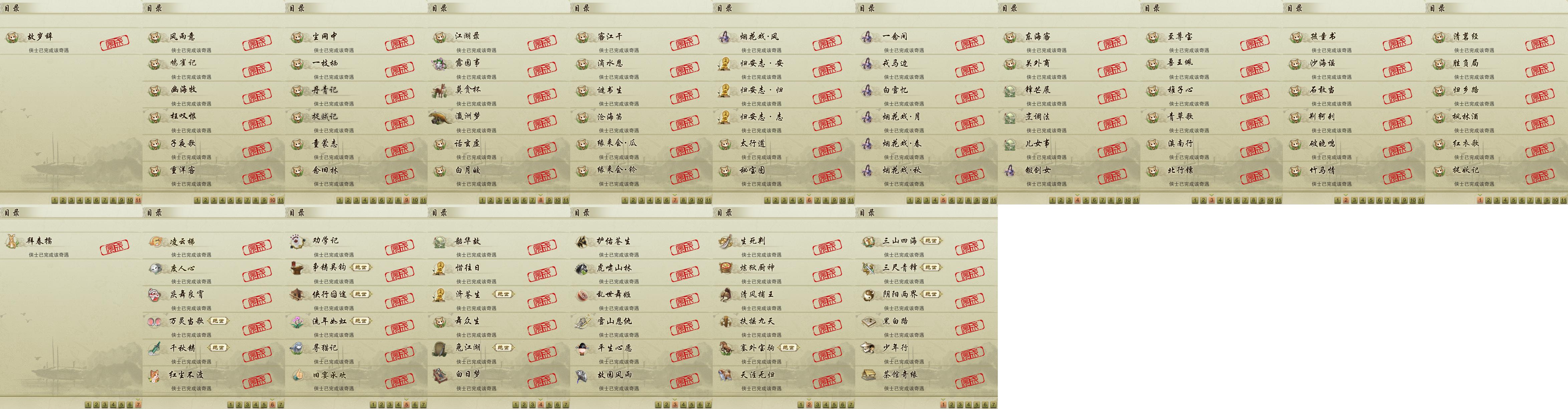The width and height of the screenshot is (1568, 409).
Task: Click the lizard icon beside 瀛洲梦
Action: pos(439,117)
